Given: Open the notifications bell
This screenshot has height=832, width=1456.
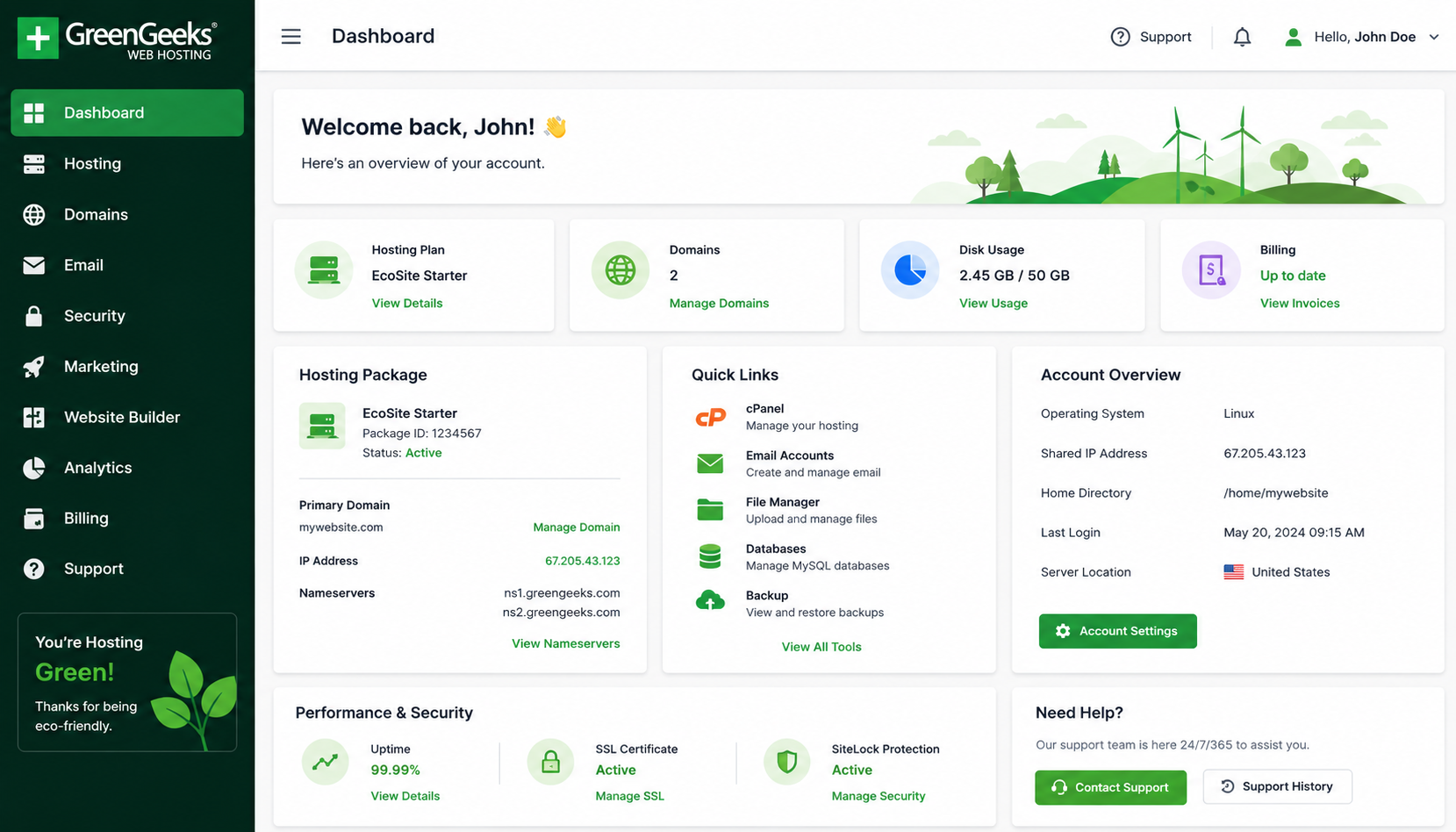Looking at the screenshot, I should pyautogui.click(x=1242, y=37).
